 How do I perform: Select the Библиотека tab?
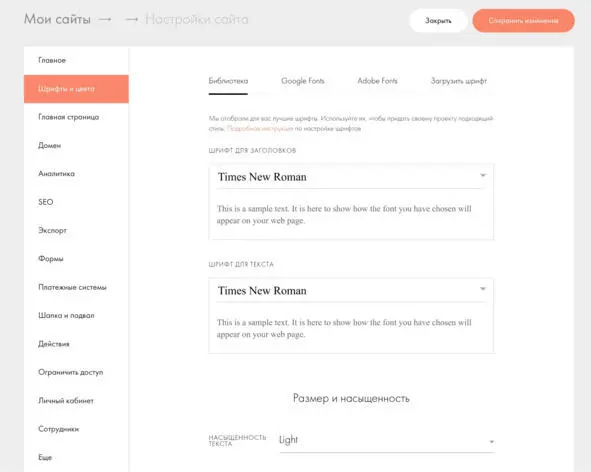click(x=228, y=81)
